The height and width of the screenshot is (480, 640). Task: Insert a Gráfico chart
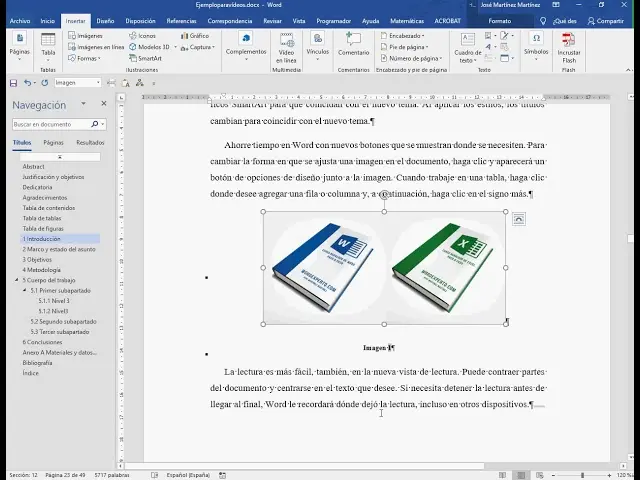195,36
